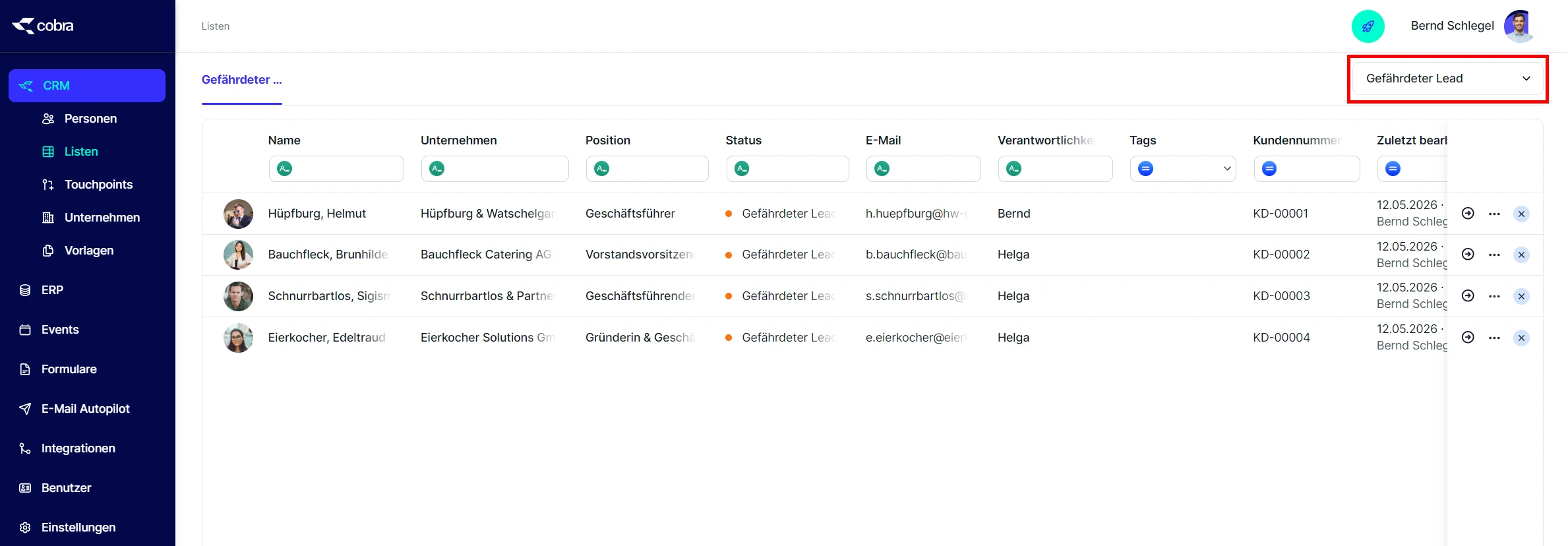Sort by the Kundennummer column header

(1297, 140)
